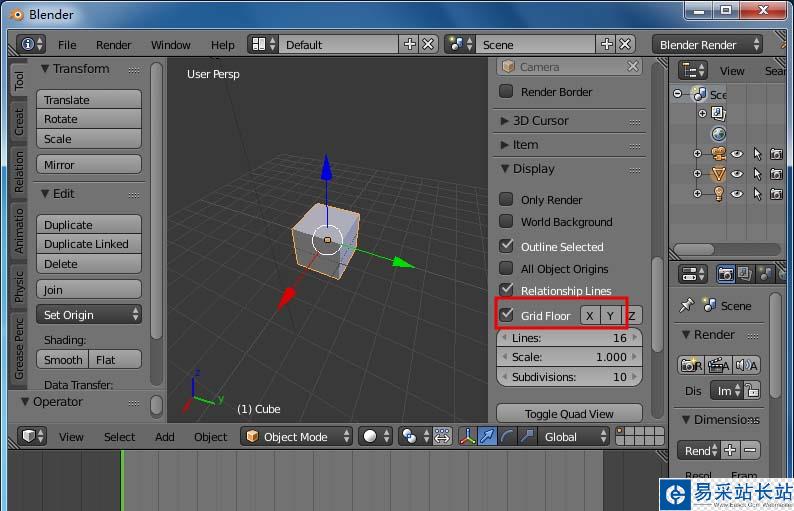794x511 pixels.
Task: Switch to Render properties tab
Action: pos(726,274)
